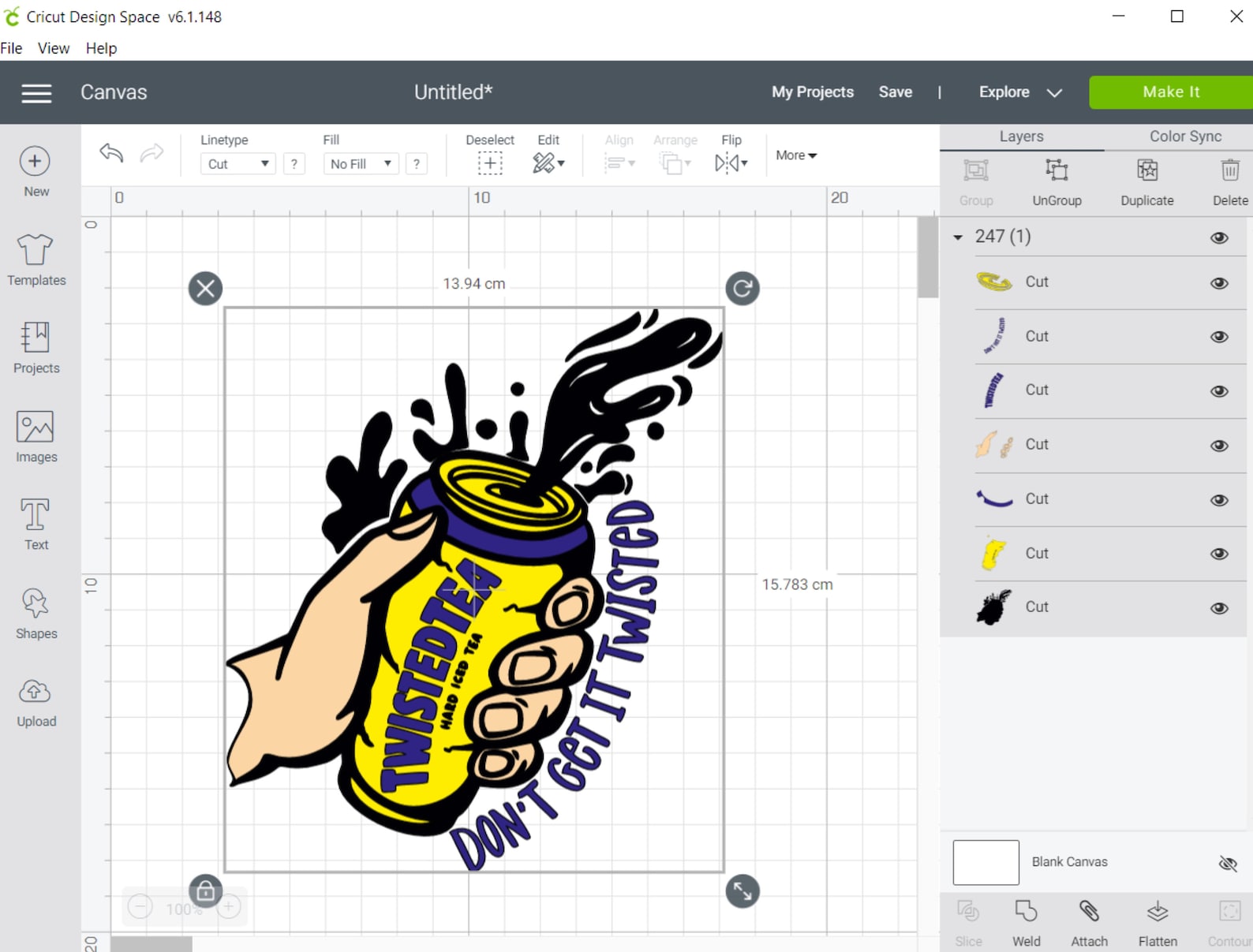Open the View menu
This screenshot has height=952, width=1253.
54,48
